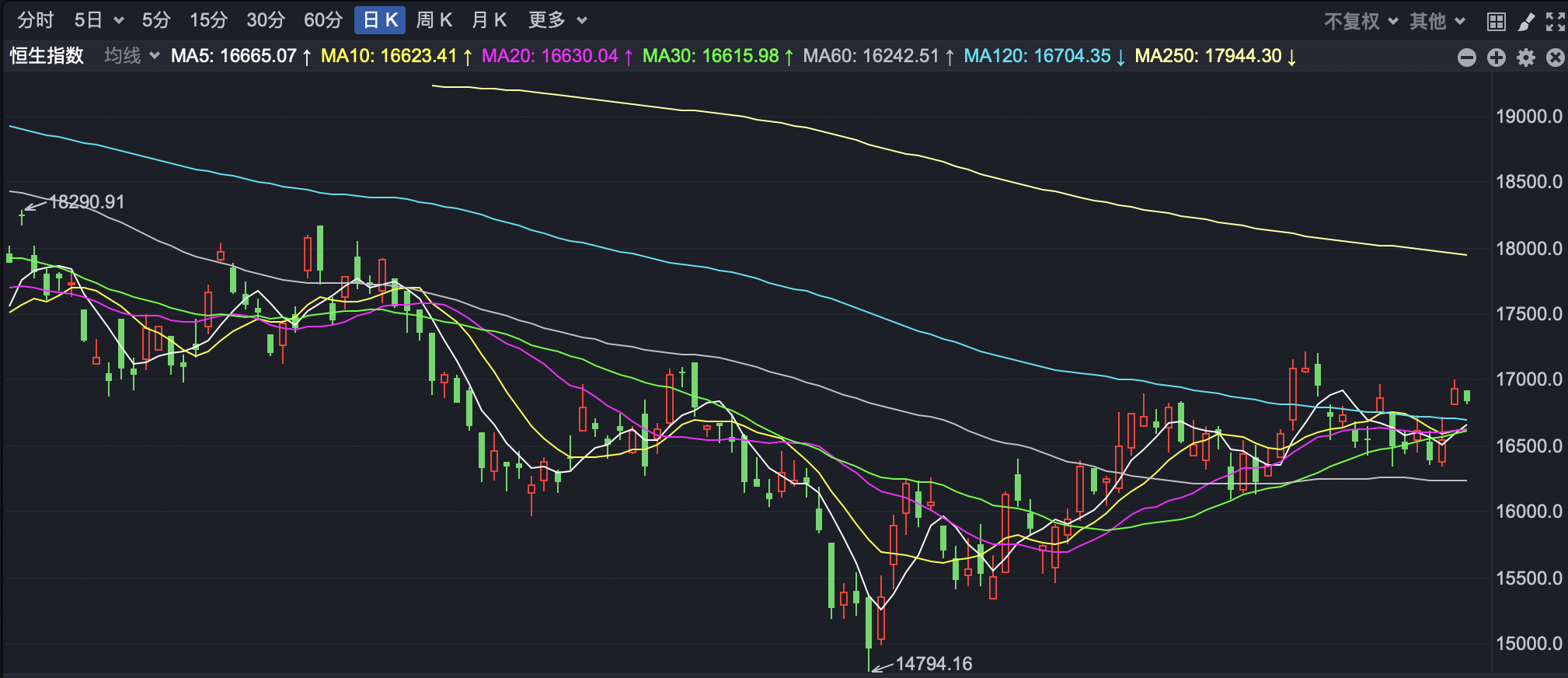The image size is (1568, 678).
Task: Click the 15000.0 price axis label
Action: click(1529, 644)
